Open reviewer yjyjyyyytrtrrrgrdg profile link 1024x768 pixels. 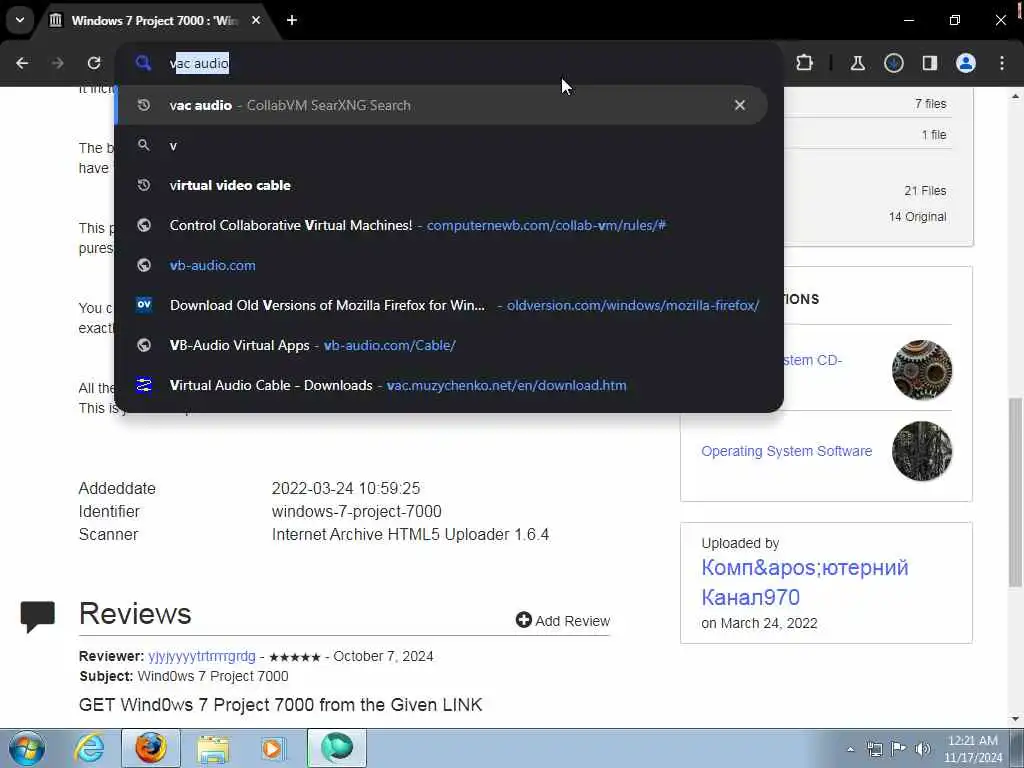(x=202, y=656)
